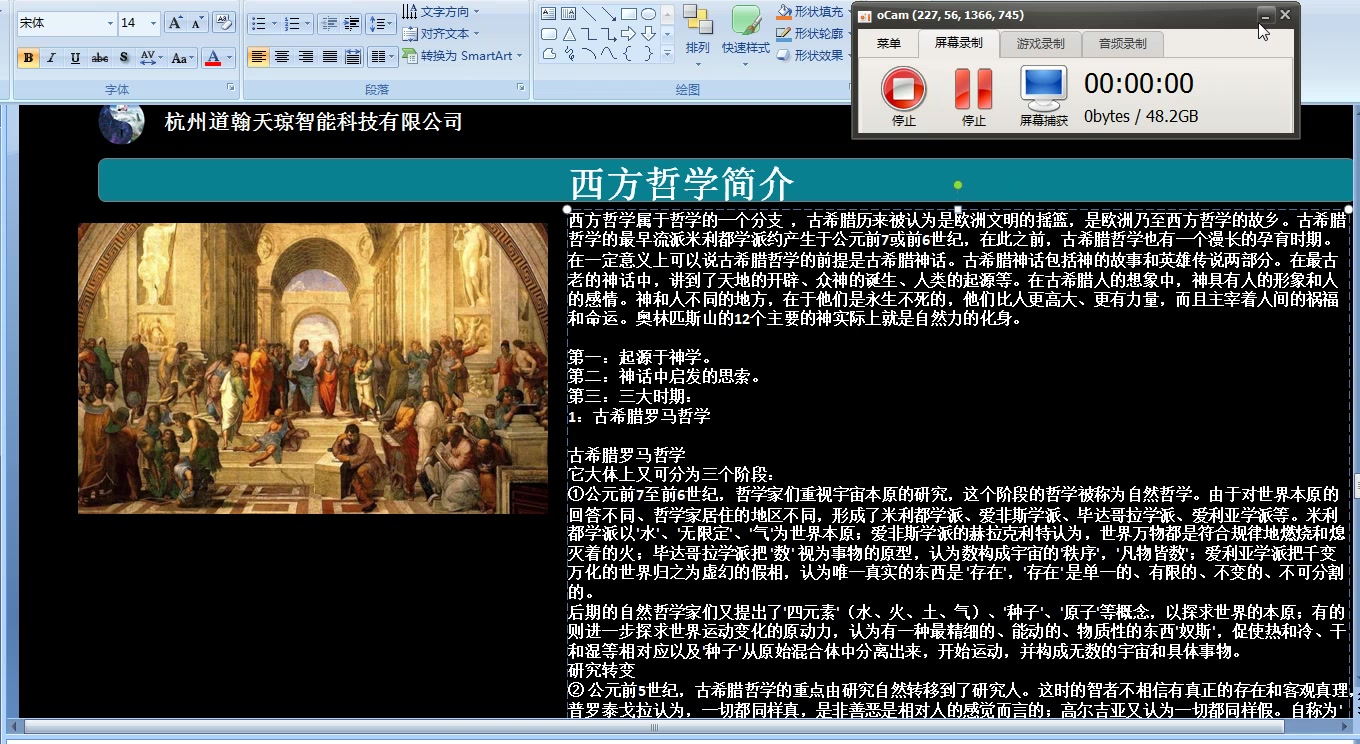Clear formatting using the eraser icon
The width and height of the screenshot is (1360, 744).
click(x=224, y=23)
